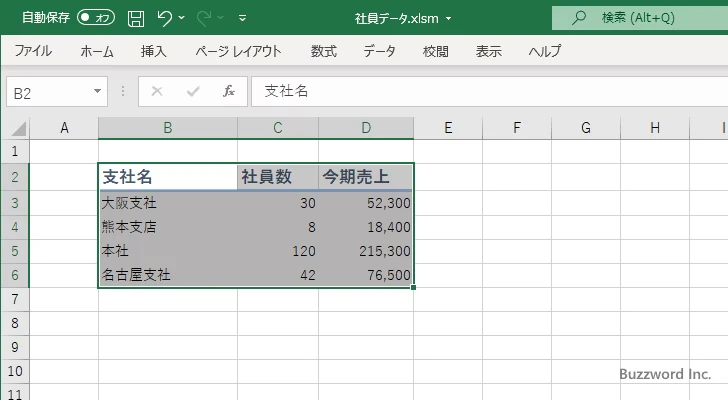Click the formula bar showing 支社名
Image resolution: width=728 pixels, height=400 pixels.
coord(490,91)
